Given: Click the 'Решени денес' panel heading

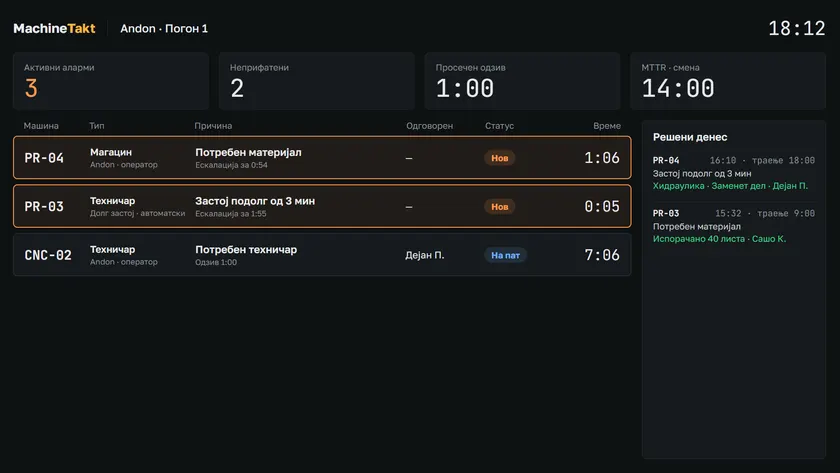Looking at the screenshot, I should pyautogui.click(x=690, y=137).
